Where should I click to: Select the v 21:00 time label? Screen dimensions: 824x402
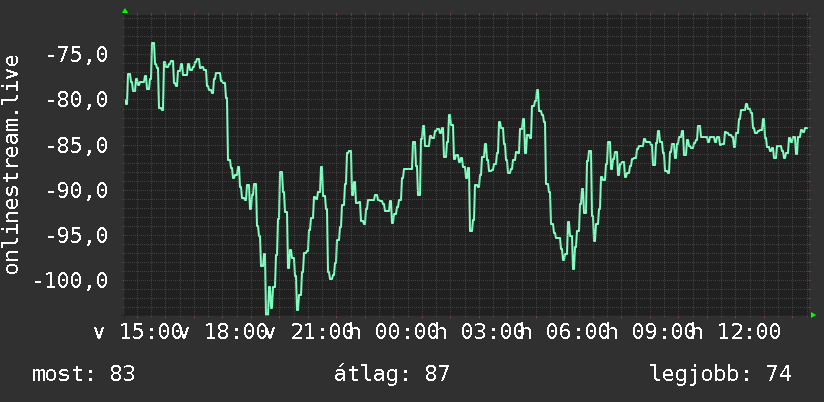pos(308,332)
